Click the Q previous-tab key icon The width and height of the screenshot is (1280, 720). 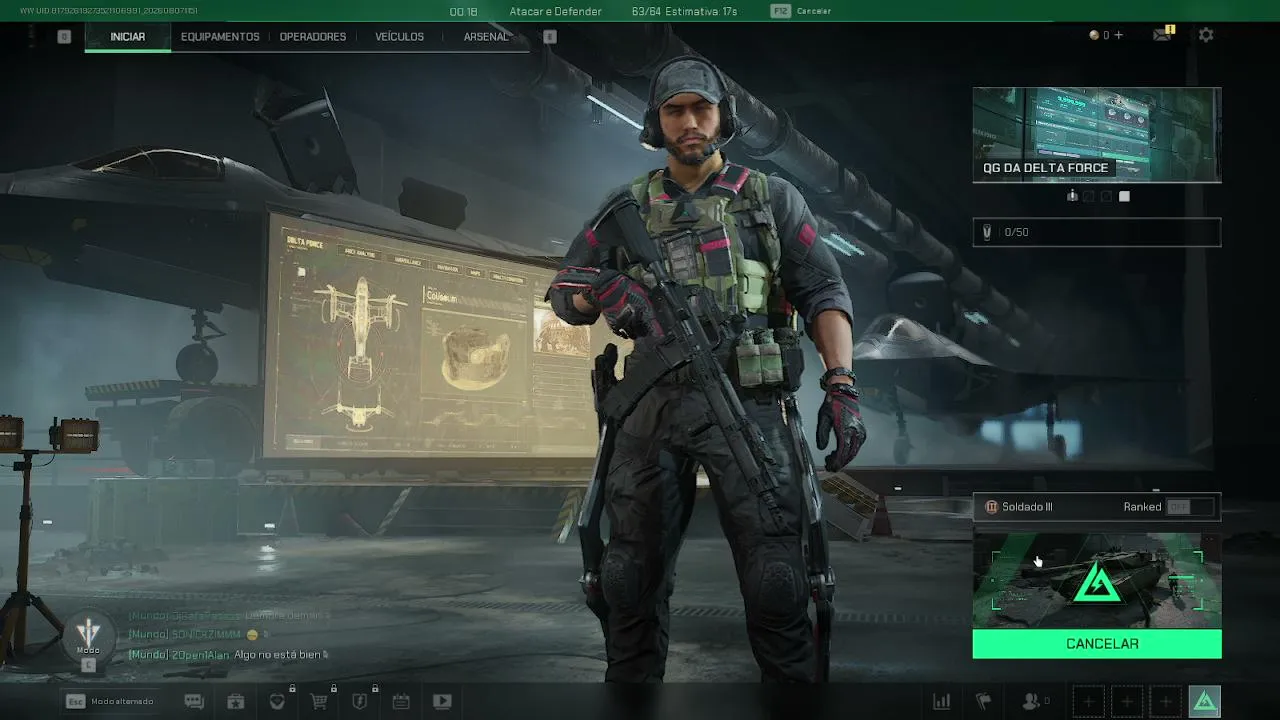point(64,37)
